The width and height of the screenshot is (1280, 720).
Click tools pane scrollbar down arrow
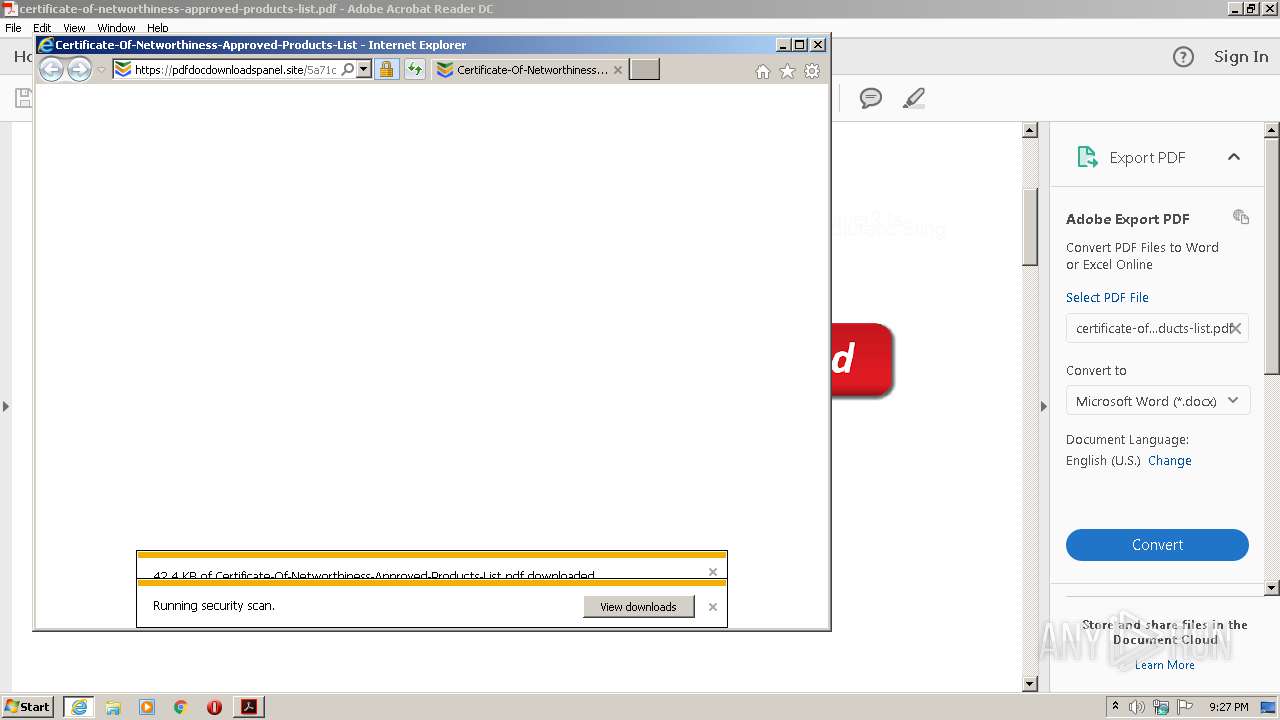(x=1272, y=588)
